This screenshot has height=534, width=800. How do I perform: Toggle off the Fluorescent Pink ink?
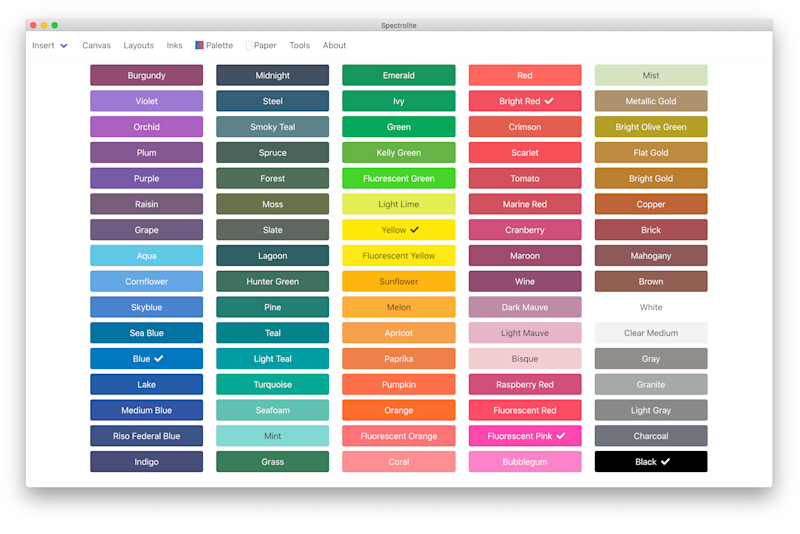525,436
